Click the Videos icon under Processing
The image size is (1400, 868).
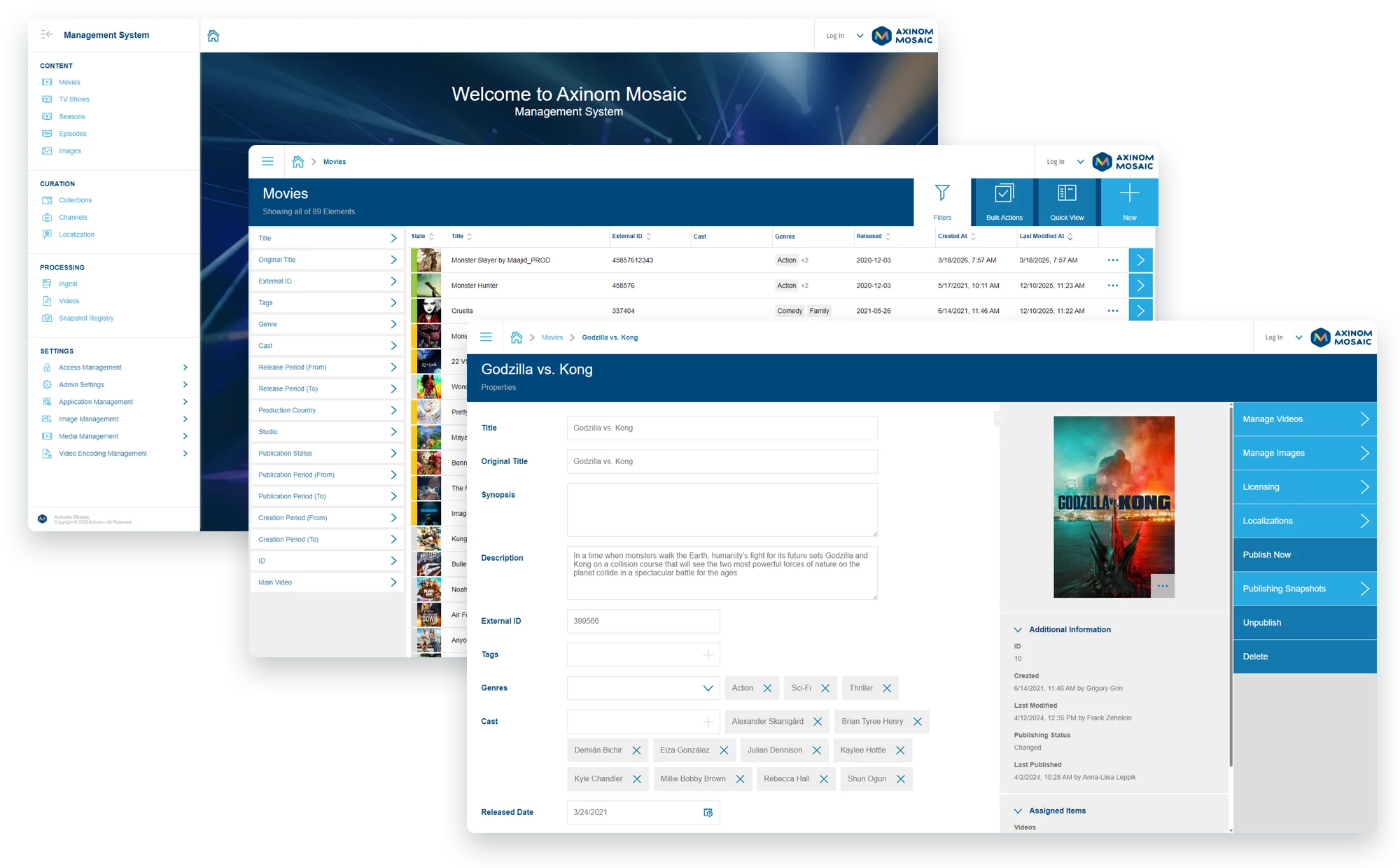[x=47, y=301]
